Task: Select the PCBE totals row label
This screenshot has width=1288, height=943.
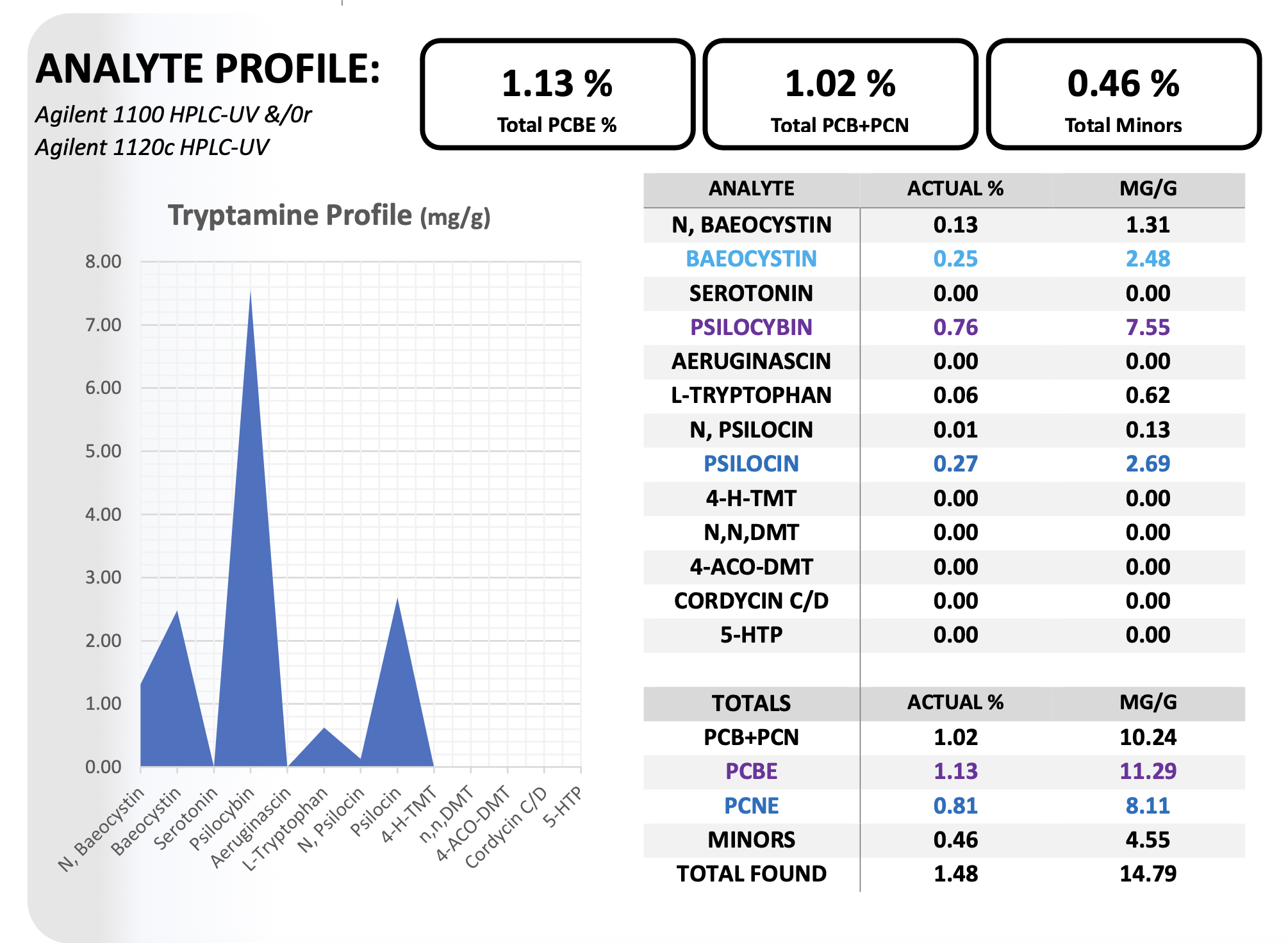Action: coord(751,771)
